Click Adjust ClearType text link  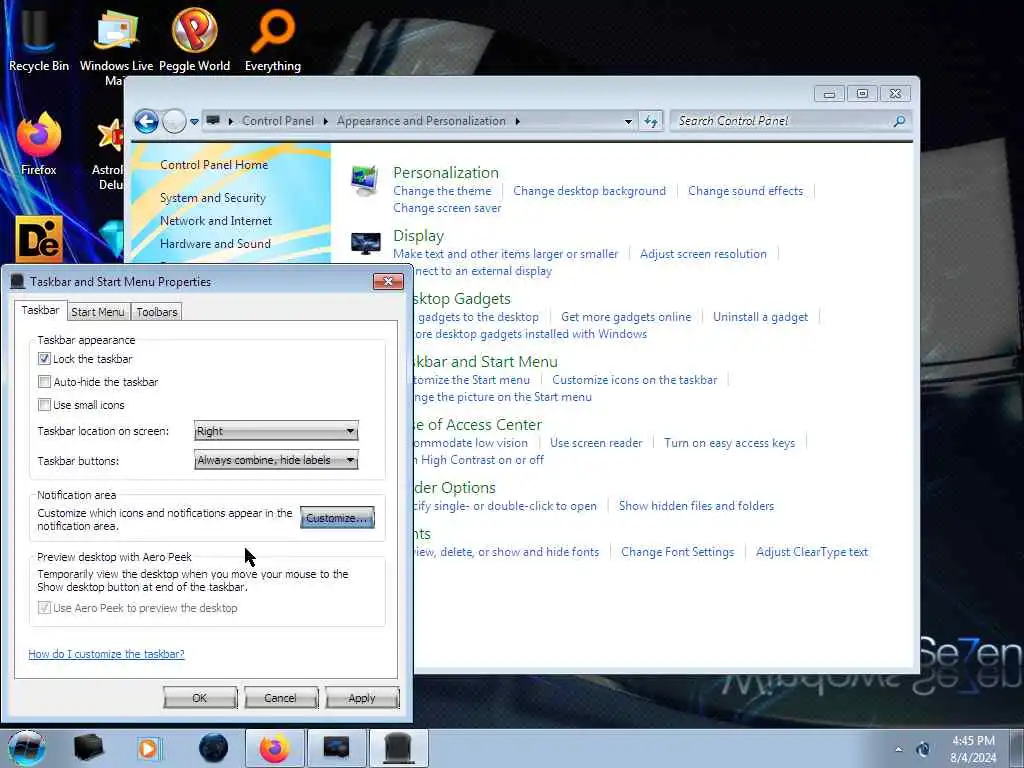click(x=812, y=552)
